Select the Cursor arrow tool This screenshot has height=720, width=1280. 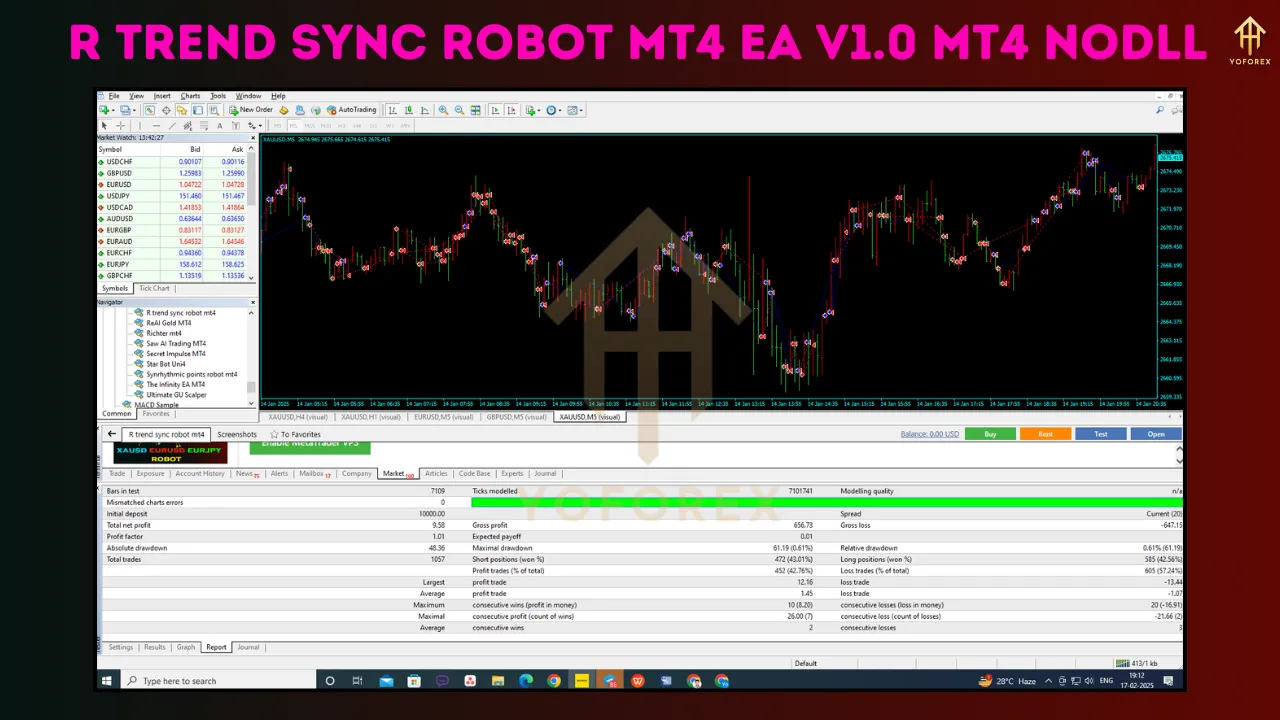point(104,126)
